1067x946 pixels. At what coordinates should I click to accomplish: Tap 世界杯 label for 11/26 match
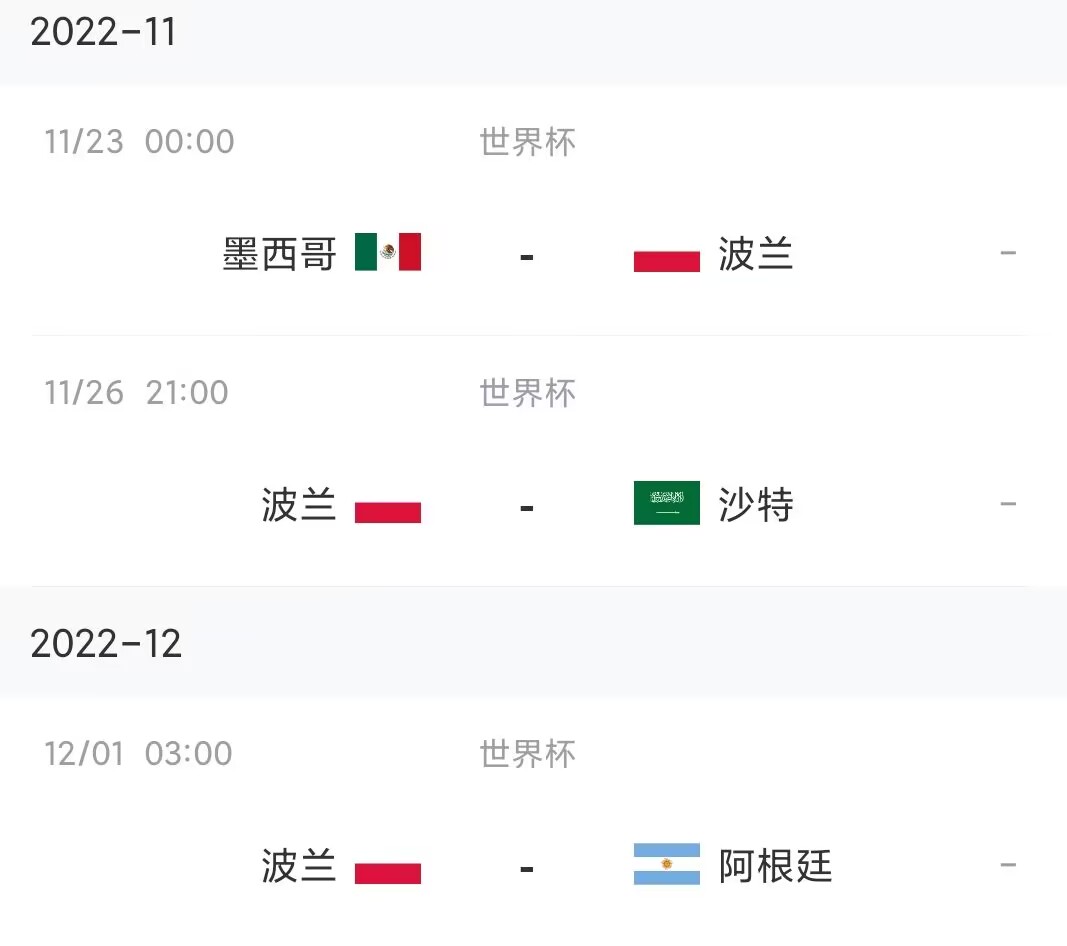coord(527,393)
